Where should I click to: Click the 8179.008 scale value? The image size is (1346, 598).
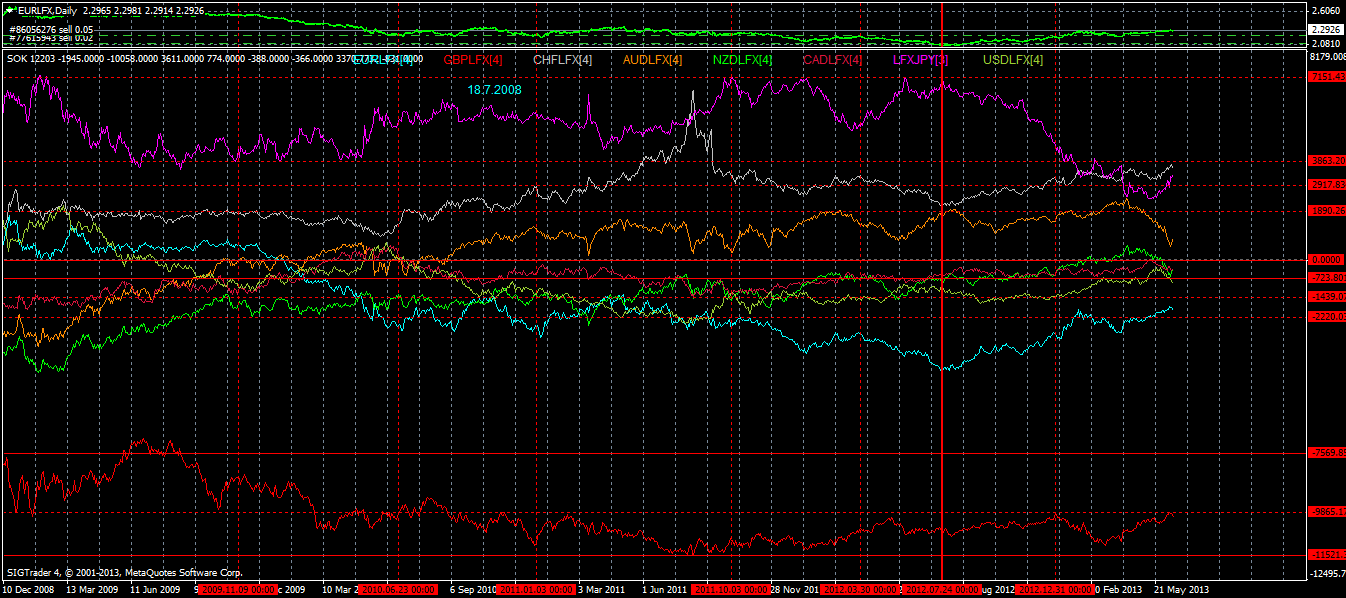coord(1328,57)
